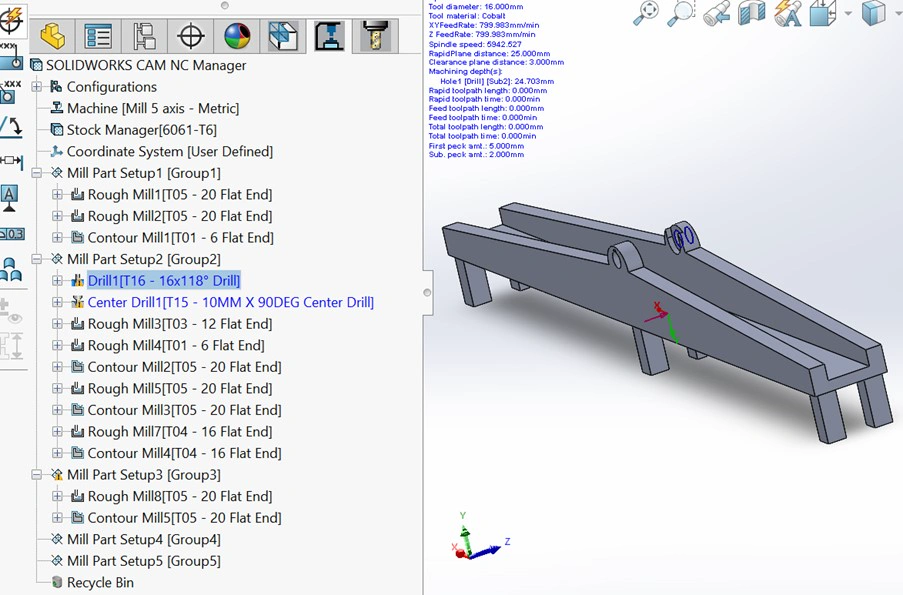Expand Rough Mill1[T05 - 20 Flat End]
Viewport: 903px width, 595px height.
[58, 195]
